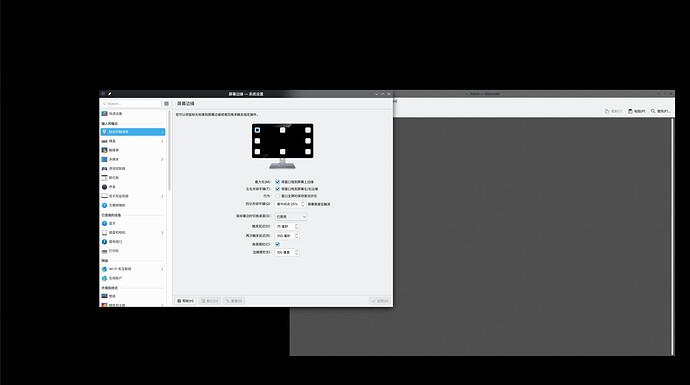Uncheck the maximize-on-top-edge checkbox
The image size is (690, 385).
[x=278, y=182]
